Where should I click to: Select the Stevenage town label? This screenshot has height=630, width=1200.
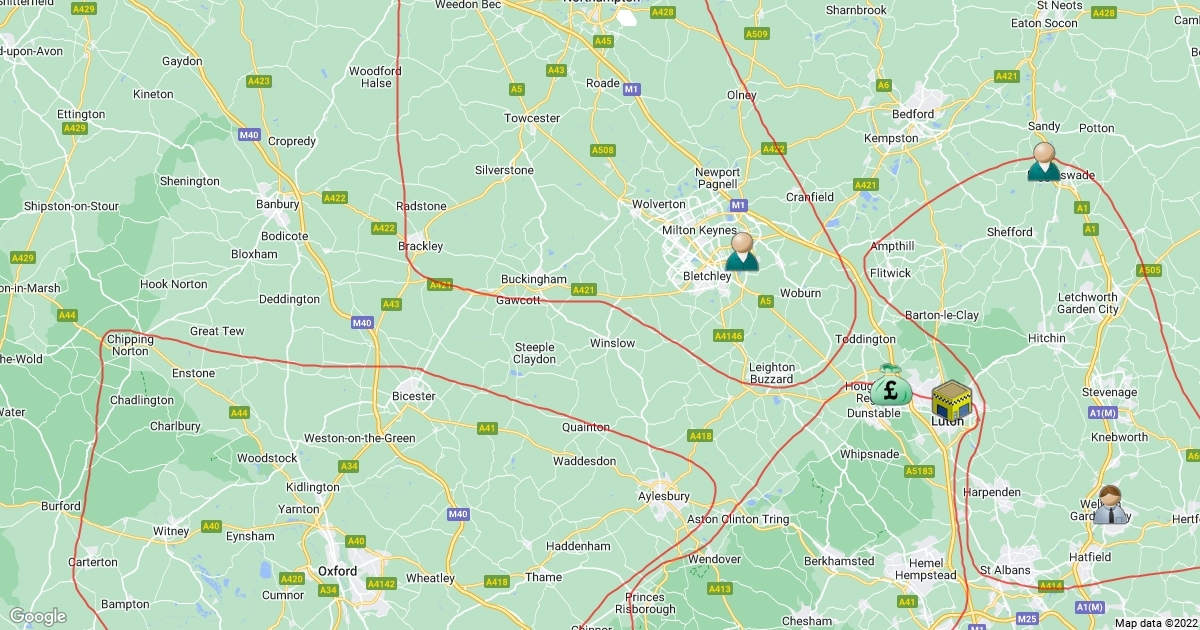1110,393
